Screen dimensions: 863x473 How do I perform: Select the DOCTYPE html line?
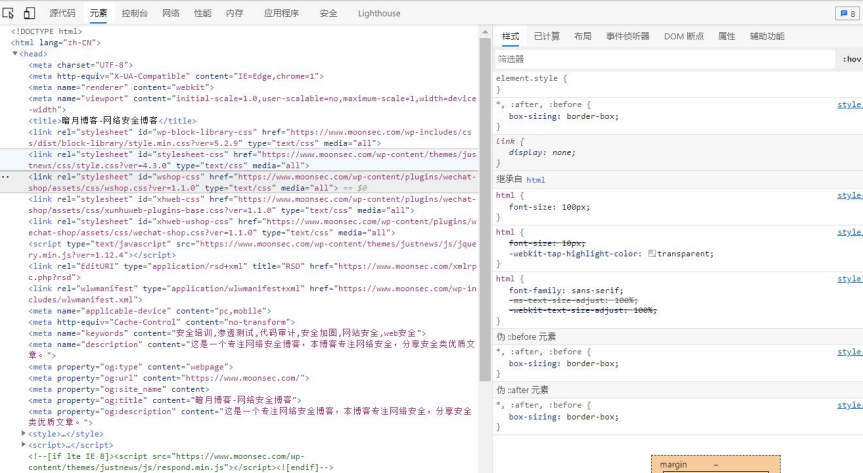46,31
